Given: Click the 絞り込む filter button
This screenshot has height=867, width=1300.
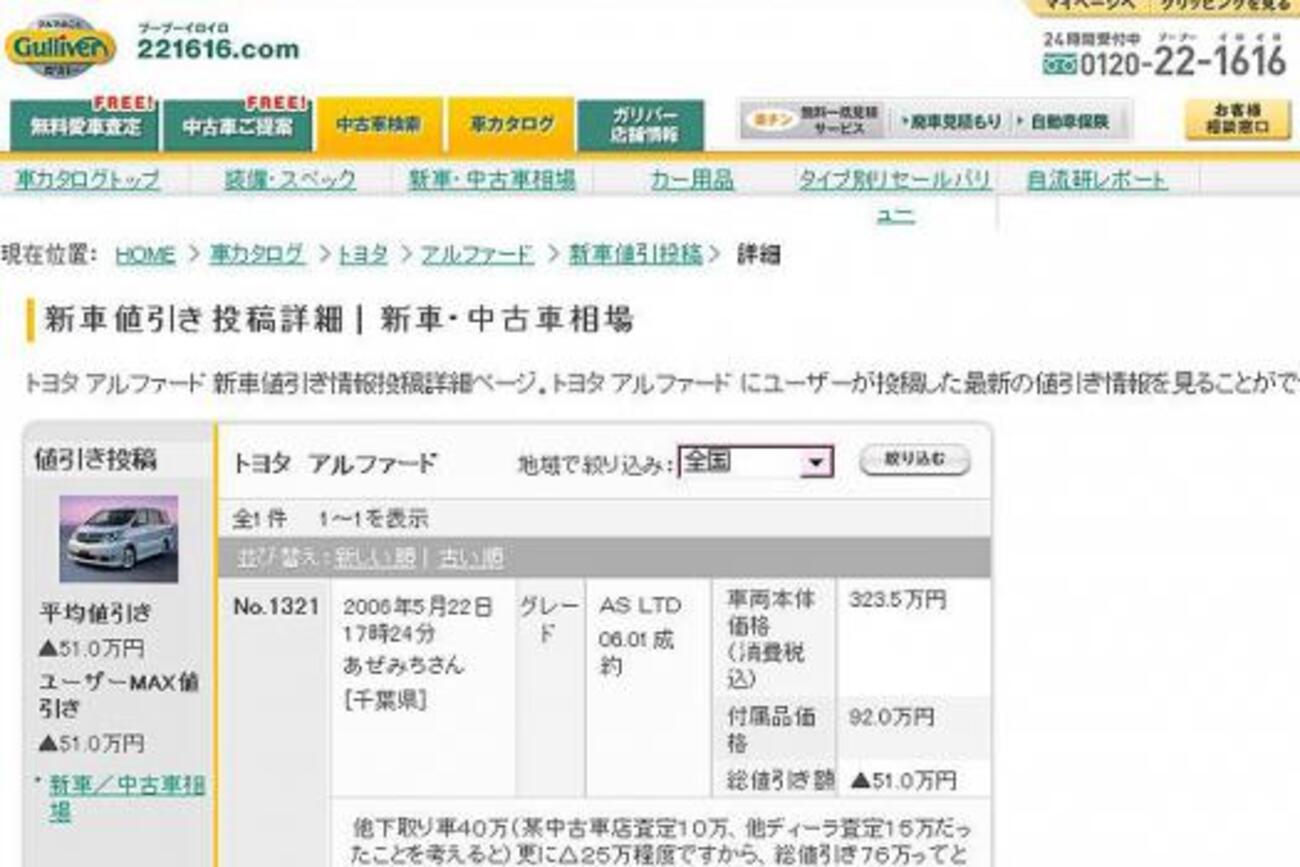Looking at the screenshot, I should pos(914,460).
